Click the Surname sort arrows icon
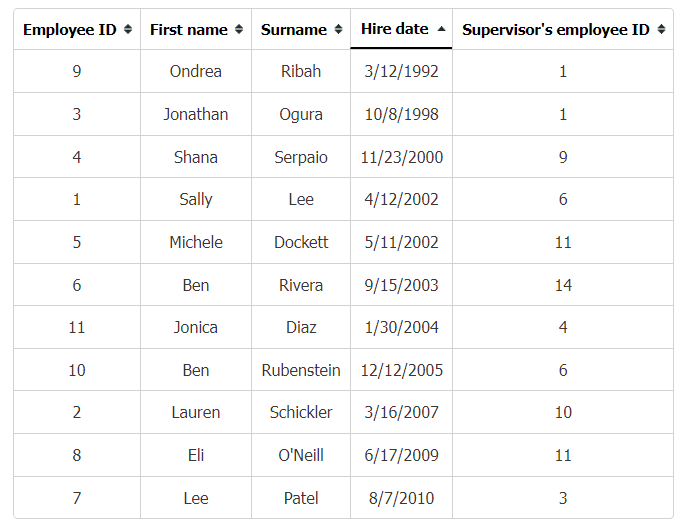This screenshot has height=527, width=682. pyautogui.click(x=338, y=29)
